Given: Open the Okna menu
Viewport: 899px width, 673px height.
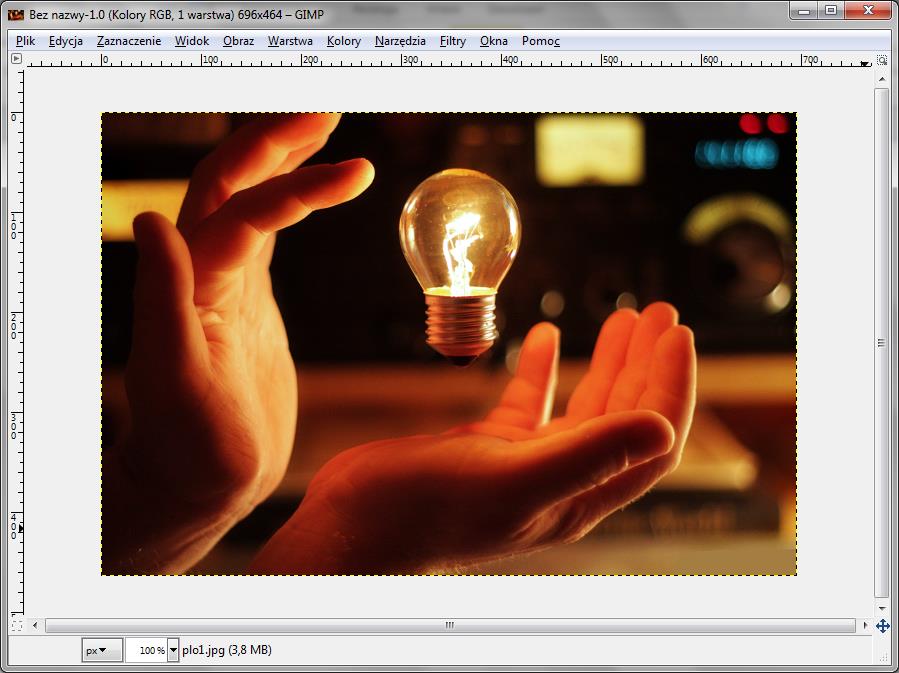Looking at the screenshot, I should click(493, 41).
